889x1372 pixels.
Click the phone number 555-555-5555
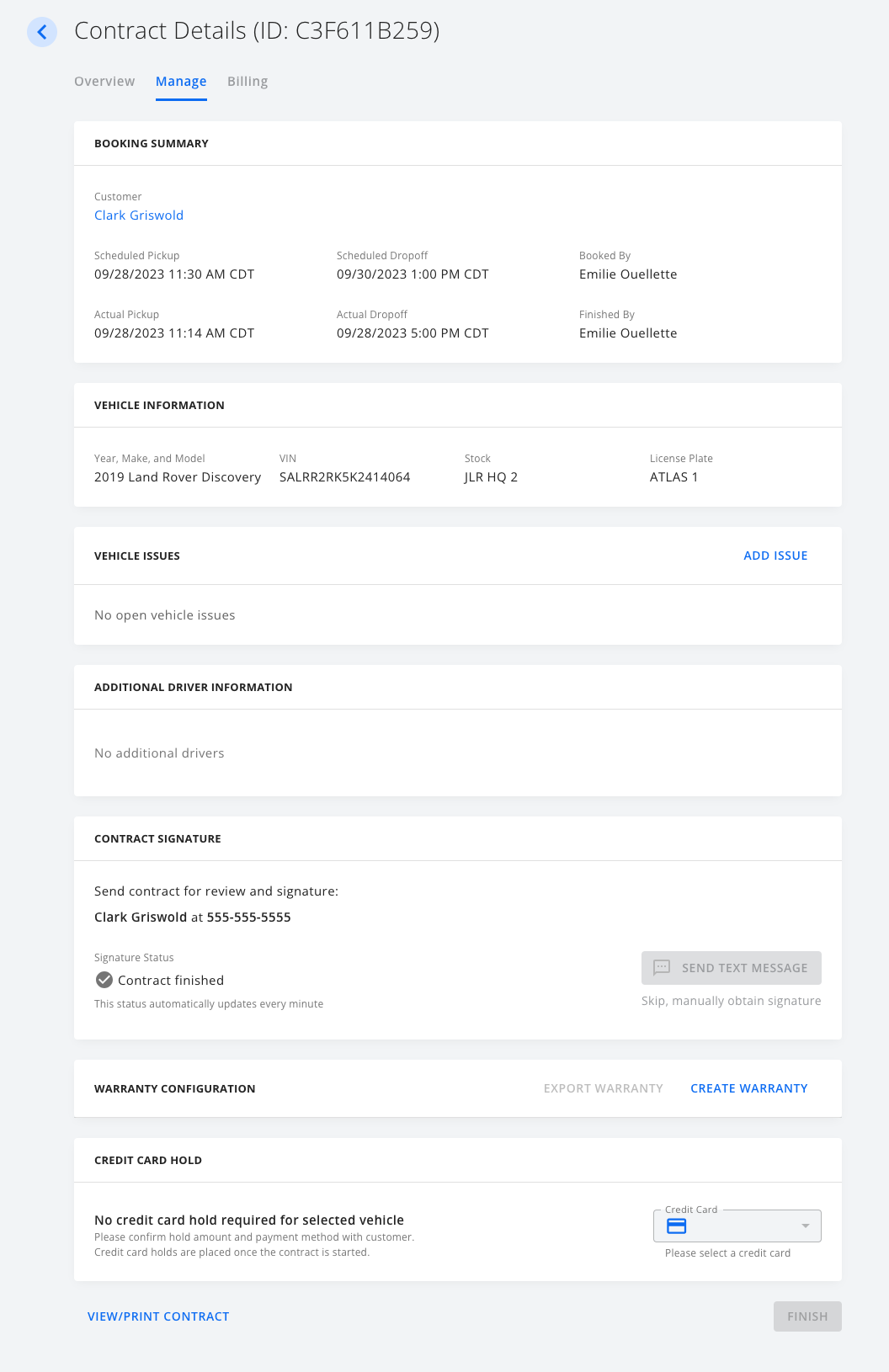click(248, 917)
